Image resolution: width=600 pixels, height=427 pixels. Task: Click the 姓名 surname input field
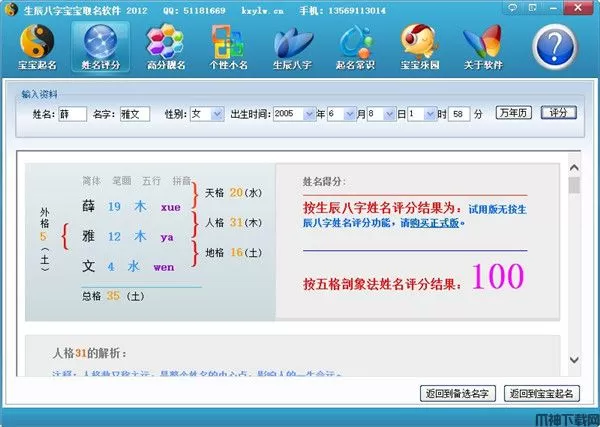click(x=72, y=114)
